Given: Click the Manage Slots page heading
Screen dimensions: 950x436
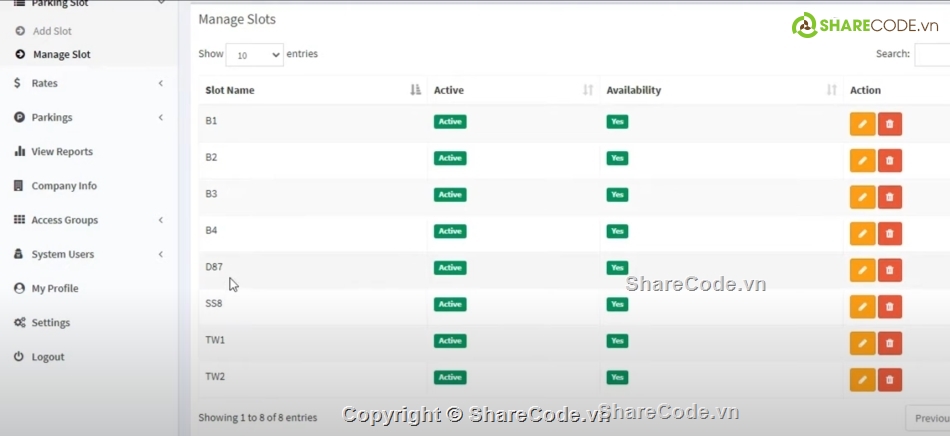Looking at the screenshot, I should [237, 19].
